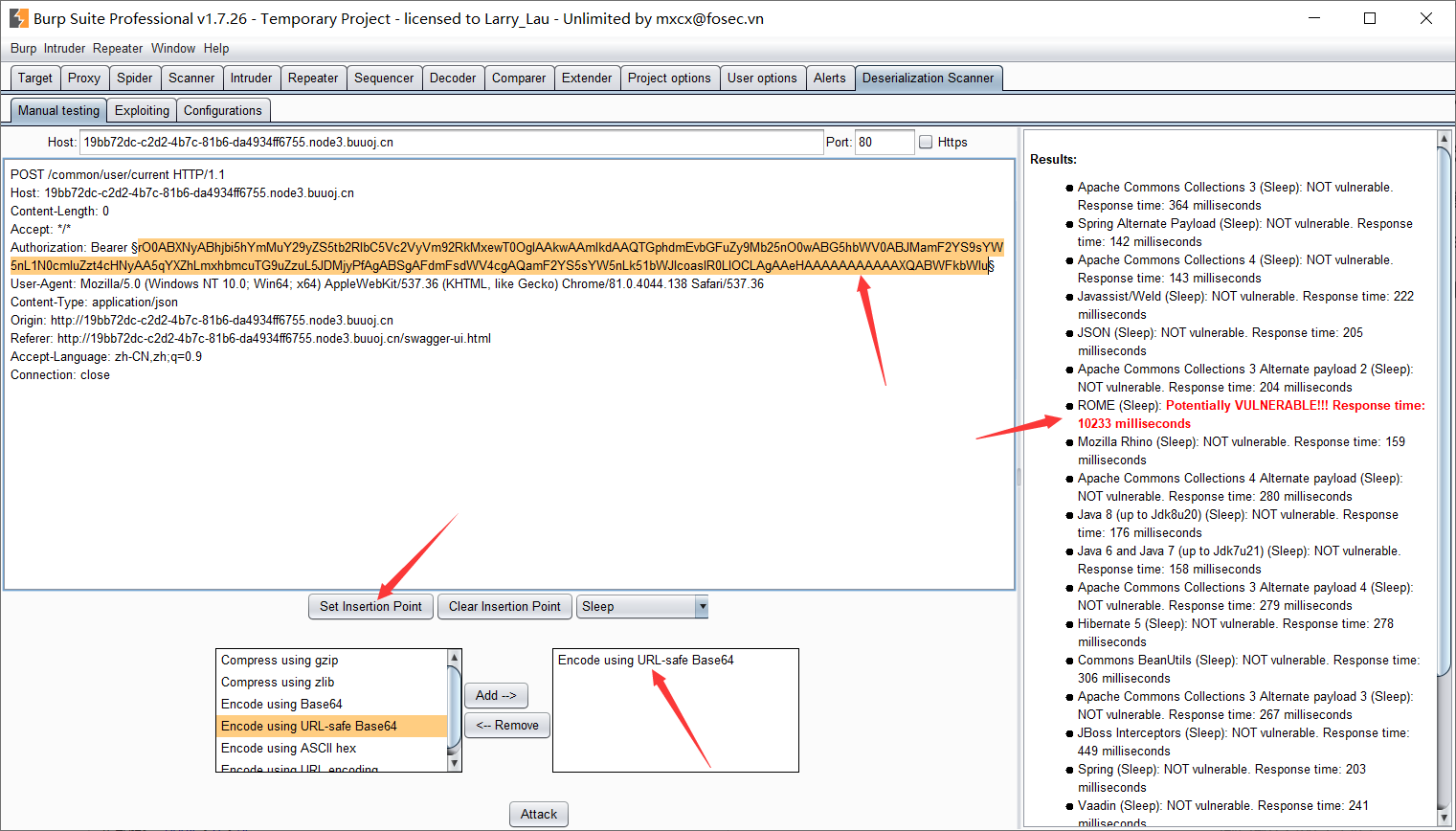Click the Commons BeanUtils (Sleep) result entry
Screen dimensions: 1456x831
point(1249,669)
